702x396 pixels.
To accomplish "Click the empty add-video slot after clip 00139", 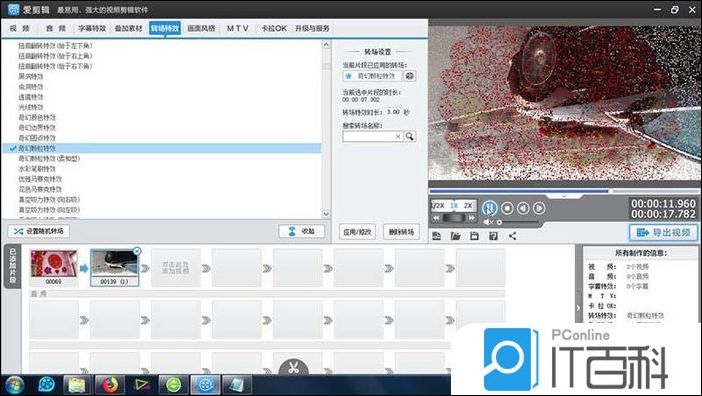I will point(175,268).
